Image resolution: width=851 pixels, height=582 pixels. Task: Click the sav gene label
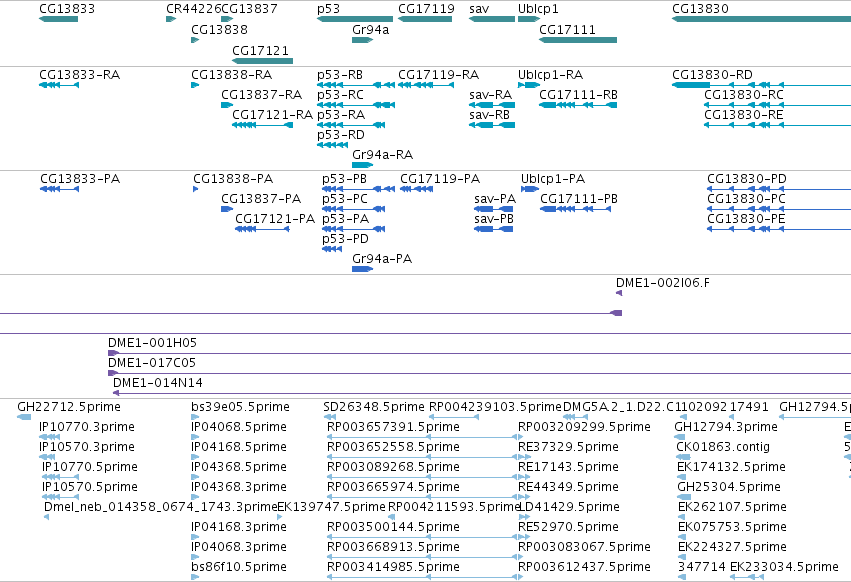point(479,9)
